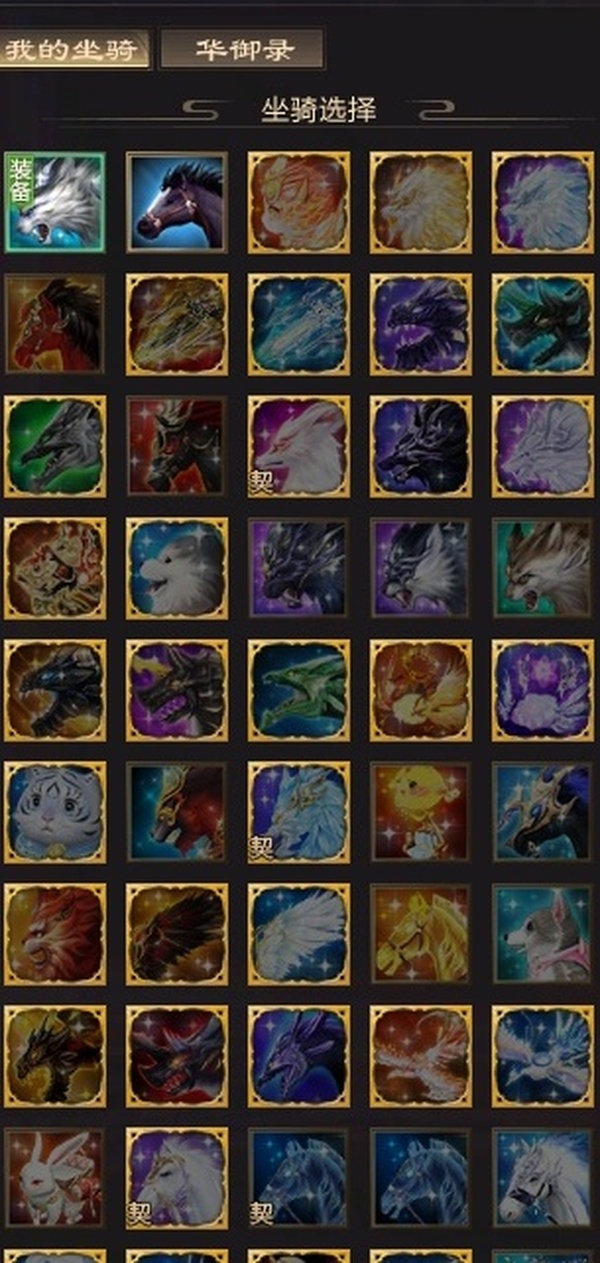
Task: Choose the white-winged bird mount
Action: coord(299,934)
